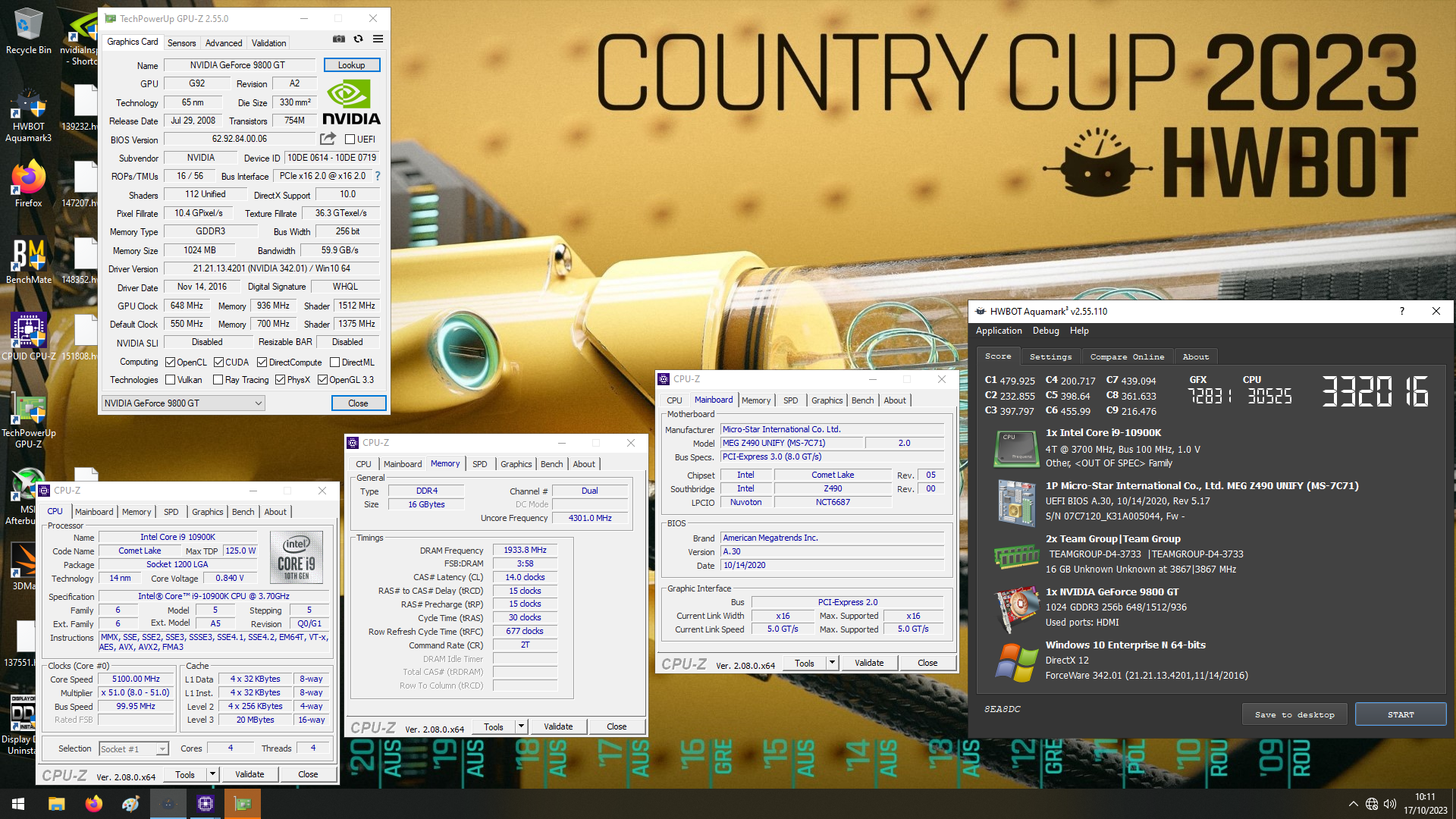
Task: Click Windows logo icon in Aquamark
Action: coord(1015,661)
